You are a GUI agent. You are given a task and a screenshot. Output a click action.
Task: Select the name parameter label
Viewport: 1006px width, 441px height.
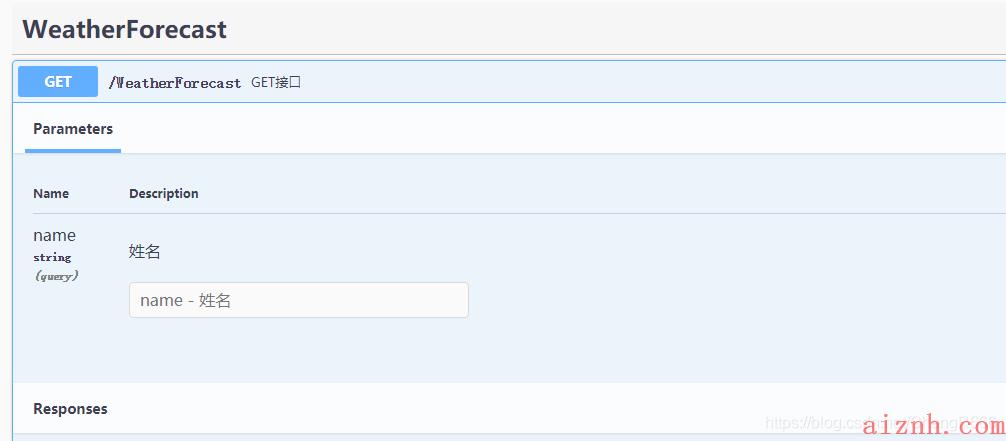click(x=55, y=236)
